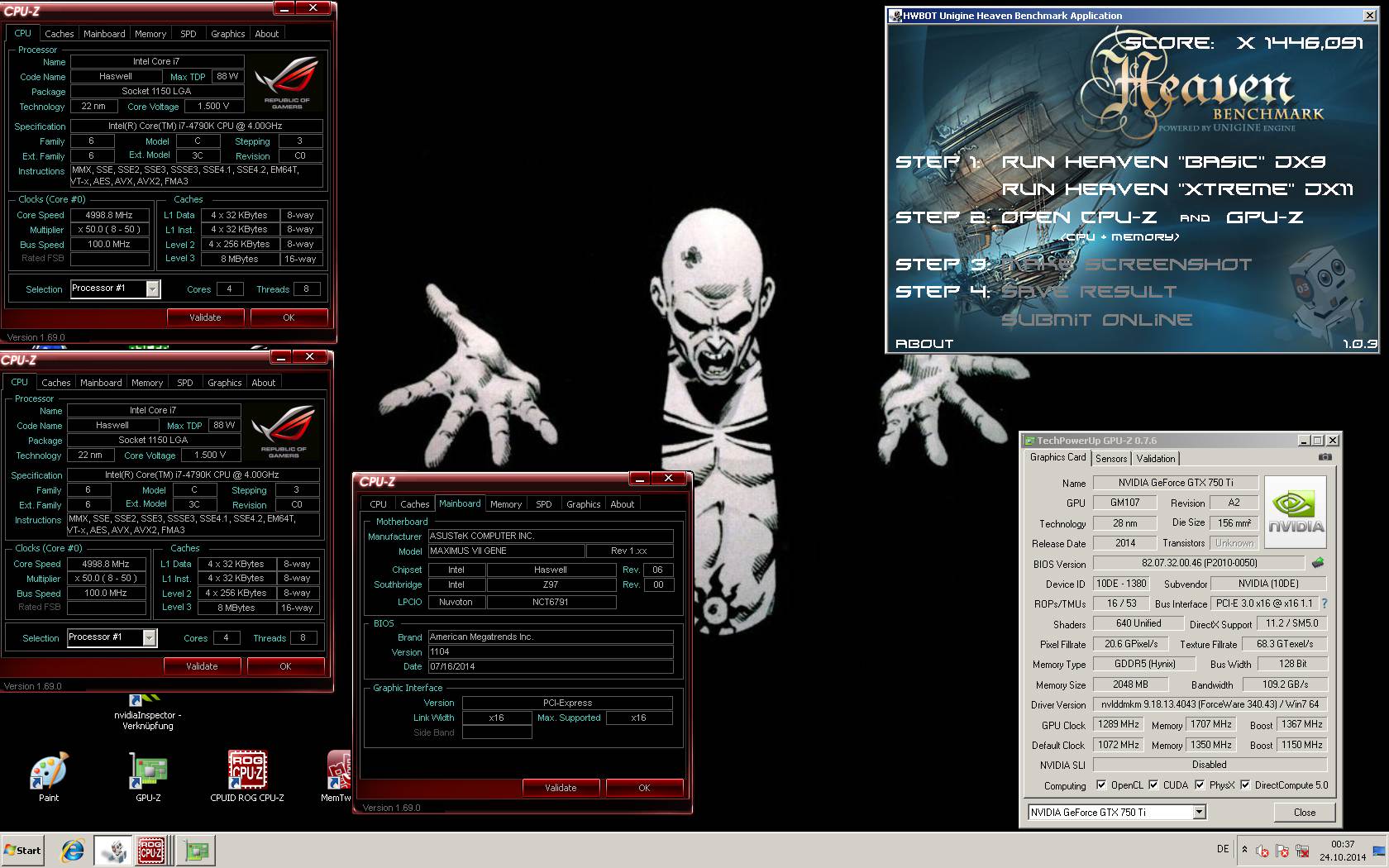Viewport: 1389px width, 868px height.
Task: Toggle the DirectCompute 5.0 checkbox
Action: point(1244,785)
